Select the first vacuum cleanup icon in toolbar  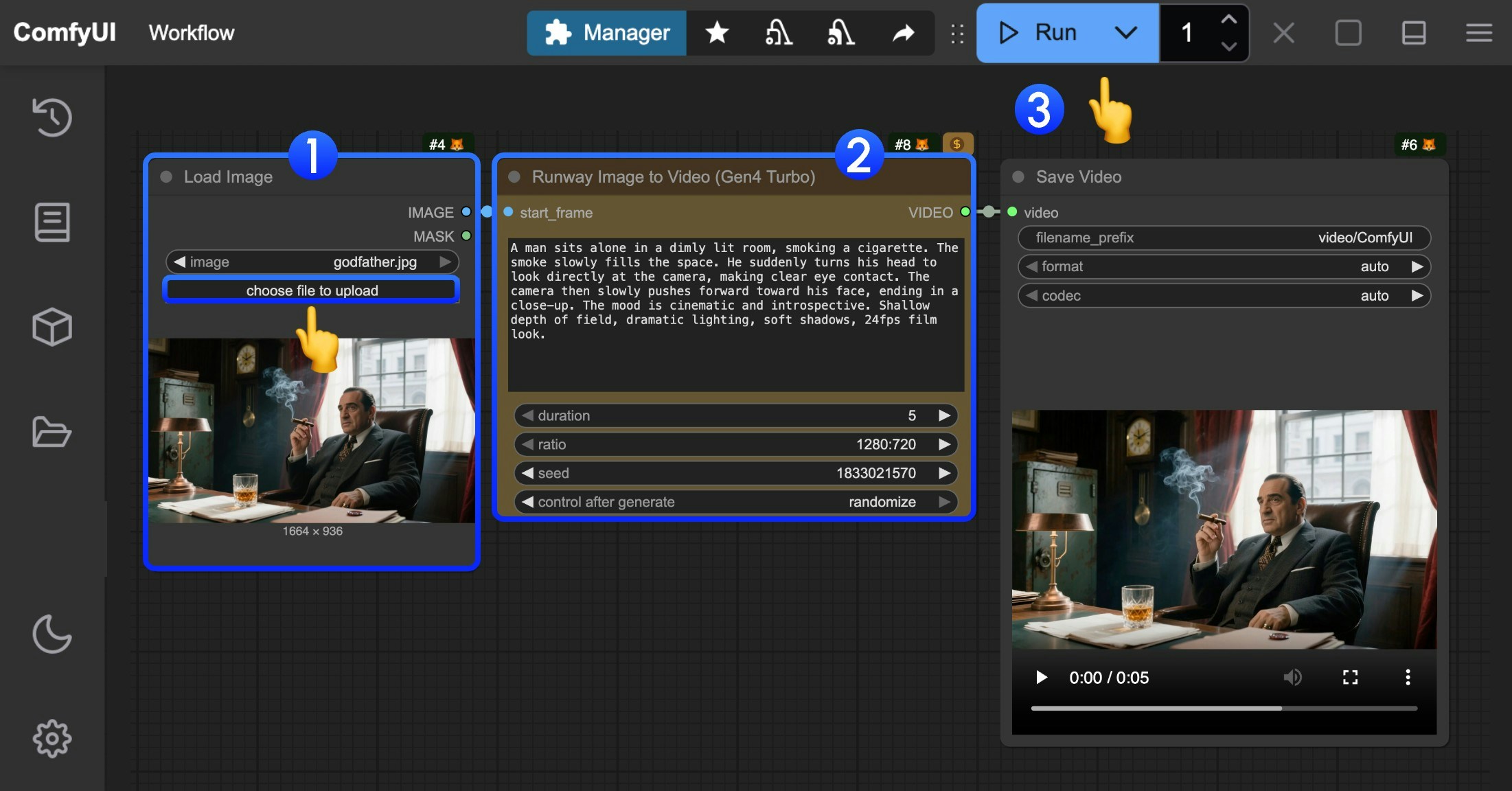pyautogui.click(x=778, y=32)
